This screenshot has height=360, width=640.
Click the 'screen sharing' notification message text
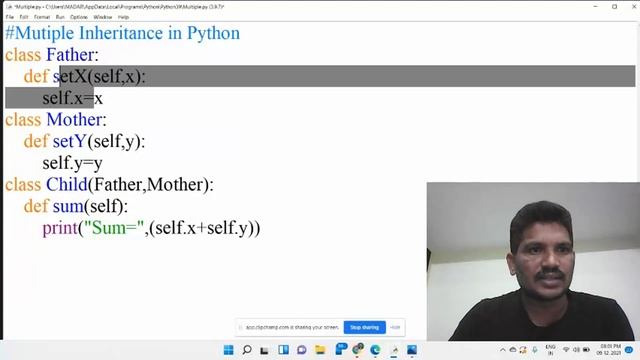pyautogui.click(x=292, y=327)
